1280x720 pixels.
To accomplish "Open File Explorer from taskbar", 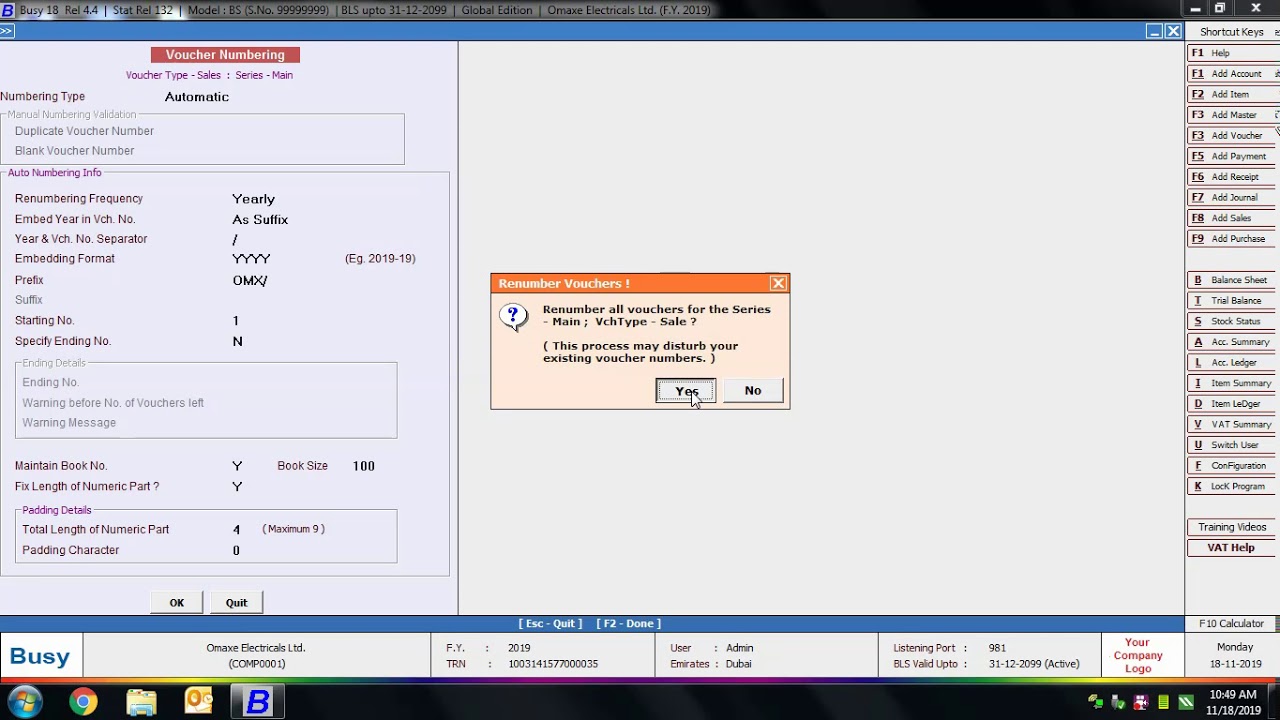I will tap(141, 702).
